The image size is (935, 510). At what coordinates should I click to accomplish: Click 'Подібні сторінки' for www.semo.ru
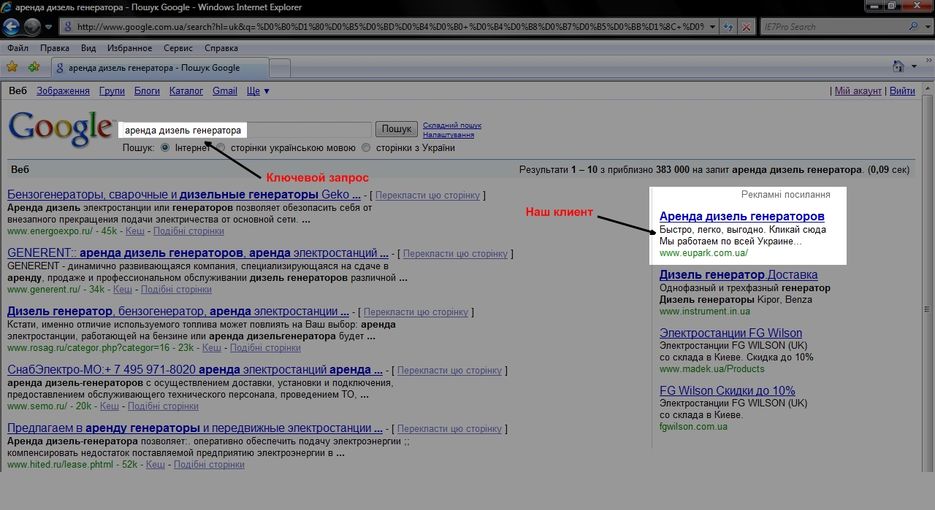pos(163,406)
